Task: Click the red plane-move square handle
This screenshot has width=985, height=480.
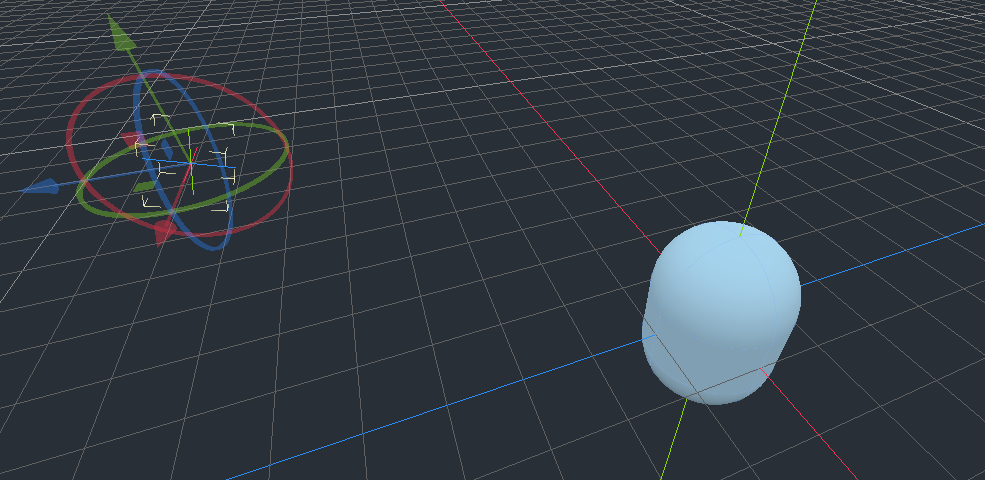Action: (x=131, y=139)
